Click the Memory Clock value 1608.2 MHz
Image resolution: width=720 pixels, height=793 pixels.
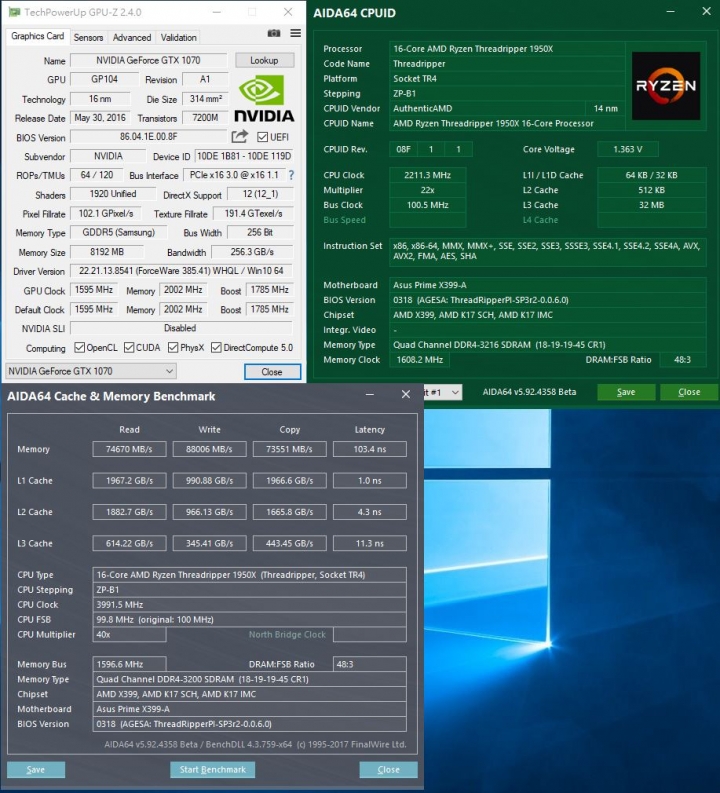(x=419, y=360)
